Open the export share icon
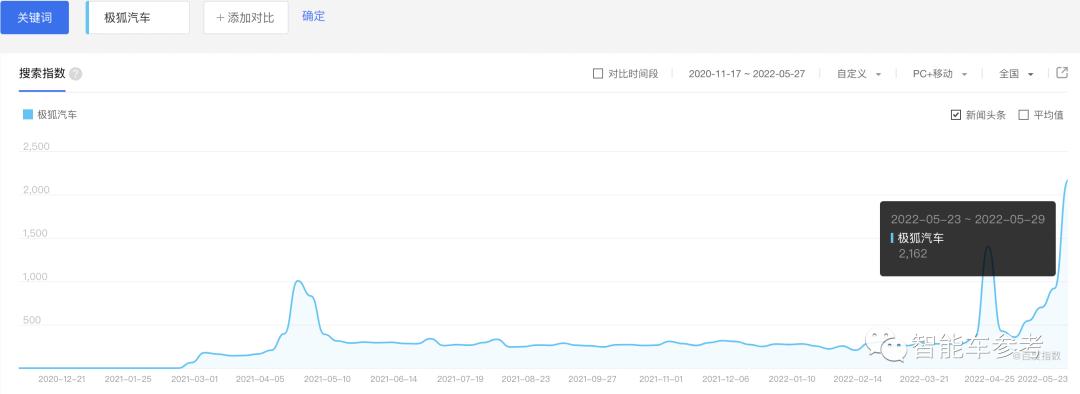Image resolution: width=1080 pixels, height=394 pixels. click(1062, 73)
